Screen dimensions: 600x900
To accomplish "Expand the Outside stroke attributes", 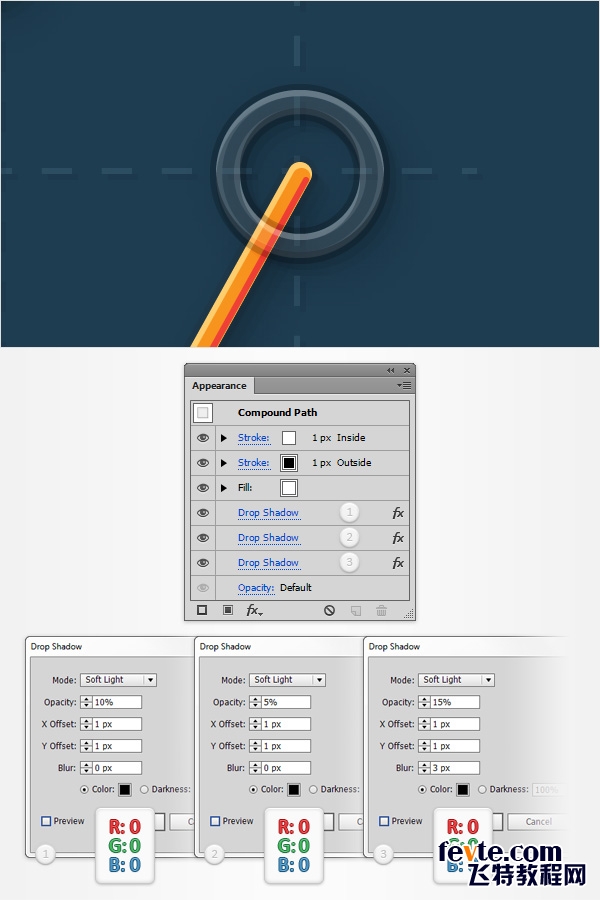I will [x=224, y=463].
